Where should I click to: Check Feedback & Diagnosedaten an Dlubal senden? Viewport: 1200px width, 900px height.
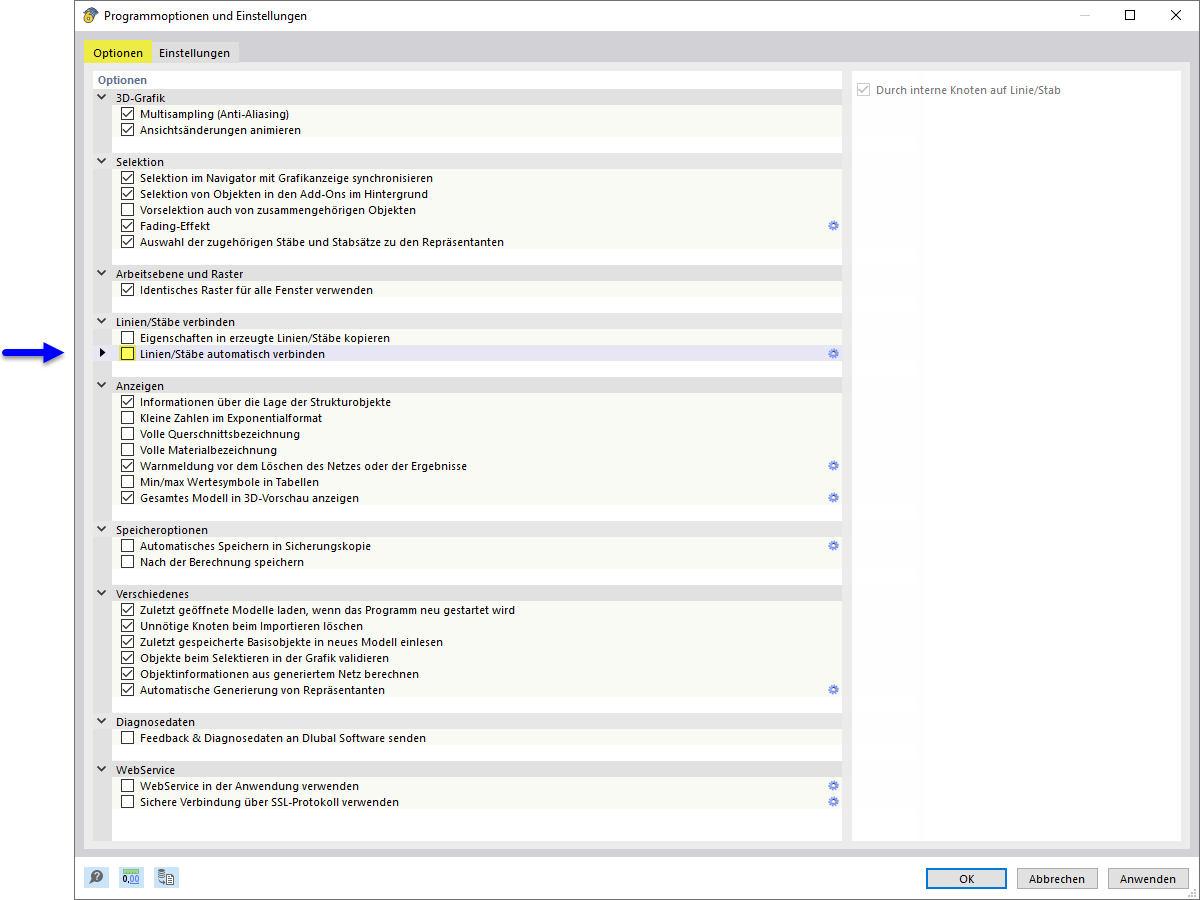coord(127,737)
